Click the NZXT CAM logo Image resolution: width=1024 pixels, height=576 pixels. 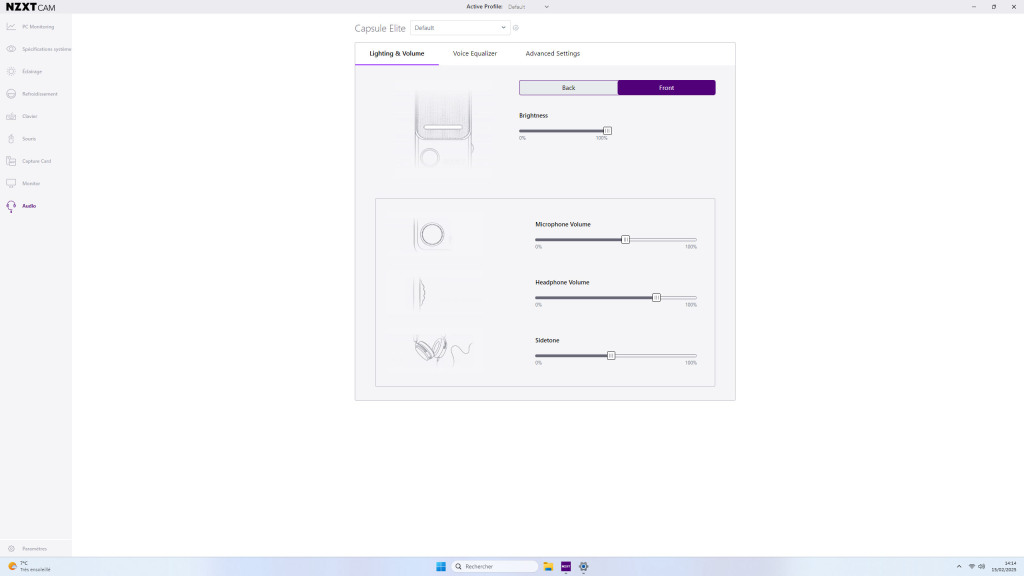(31, 7)
